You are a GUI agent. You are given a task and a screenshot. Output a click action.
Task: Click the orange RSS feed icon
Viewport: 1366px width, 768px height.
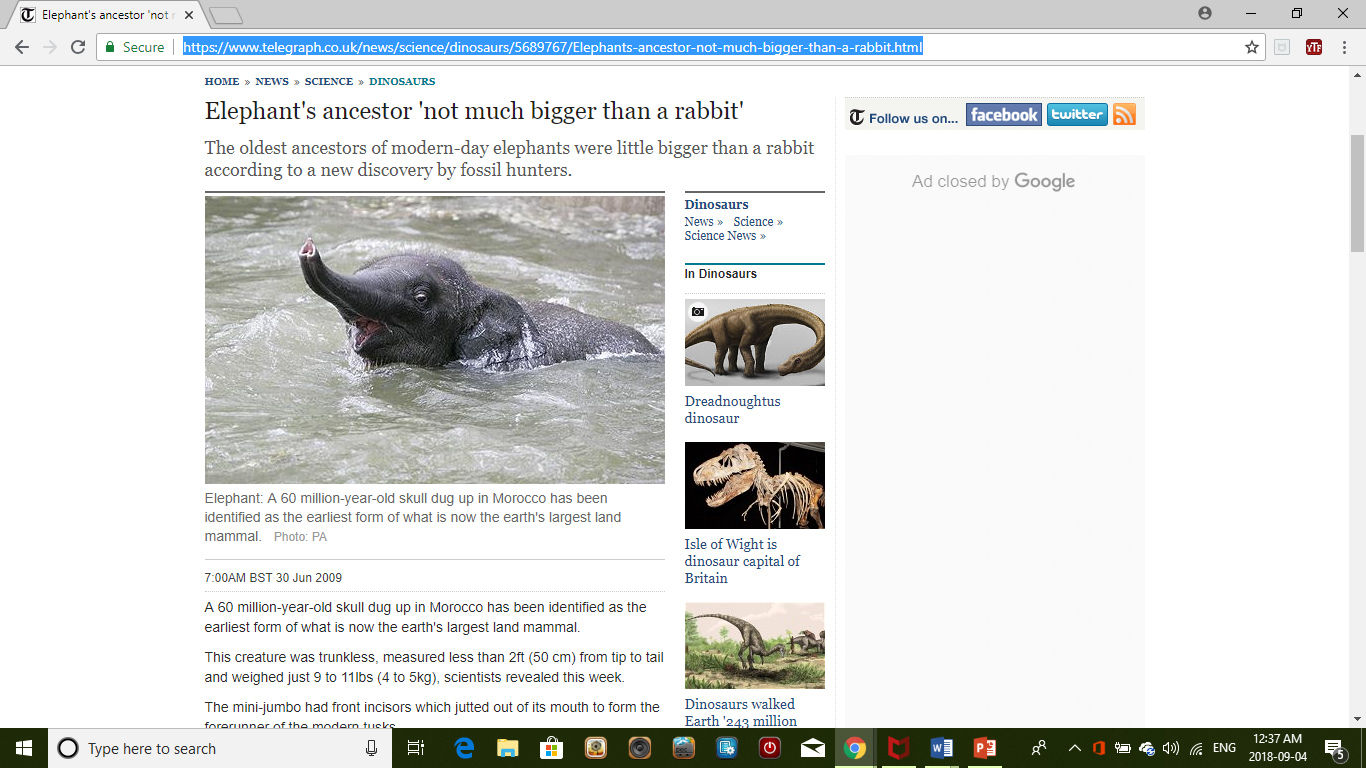[1124, 115]
